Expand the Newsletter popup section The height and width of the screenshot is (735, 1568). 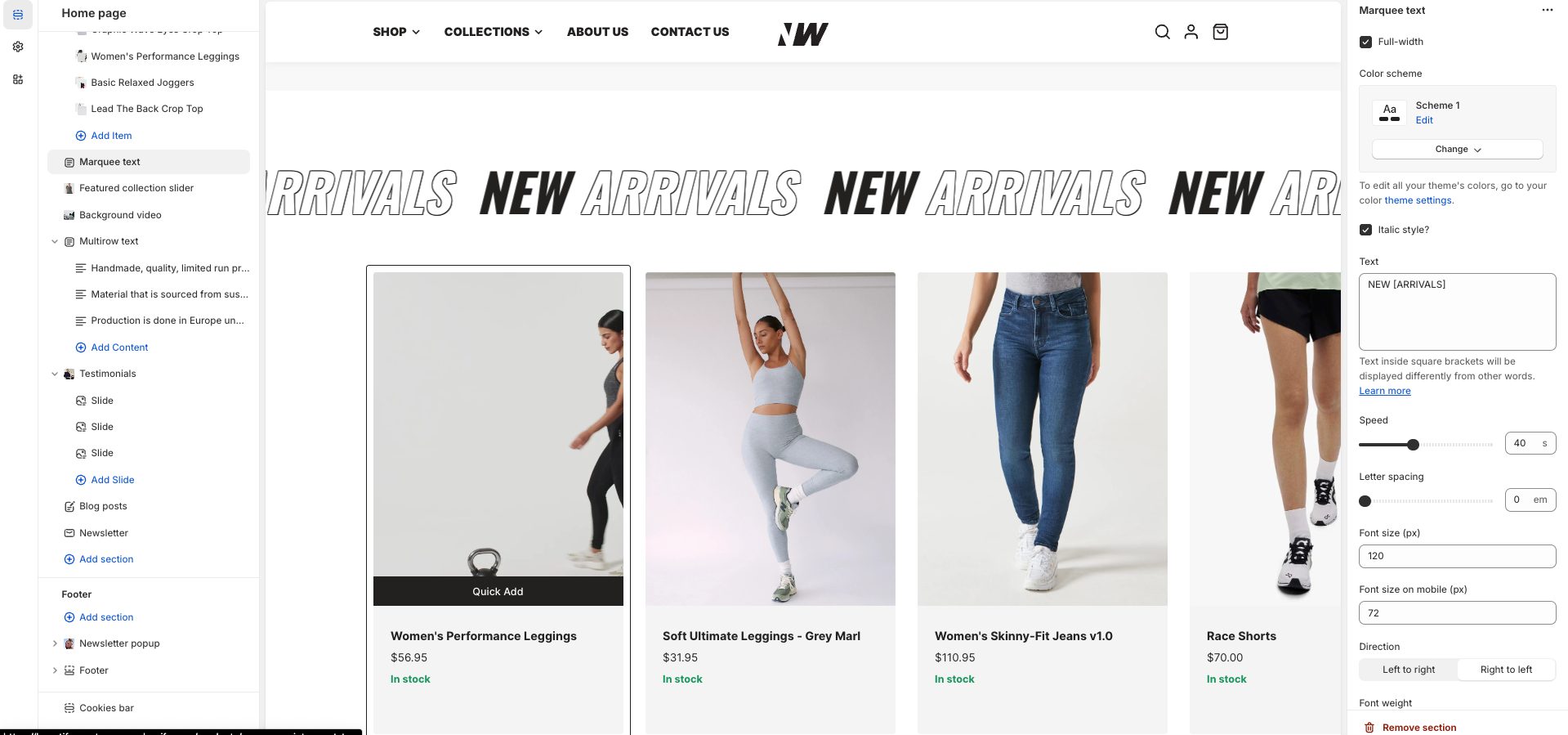coord(55,643)
